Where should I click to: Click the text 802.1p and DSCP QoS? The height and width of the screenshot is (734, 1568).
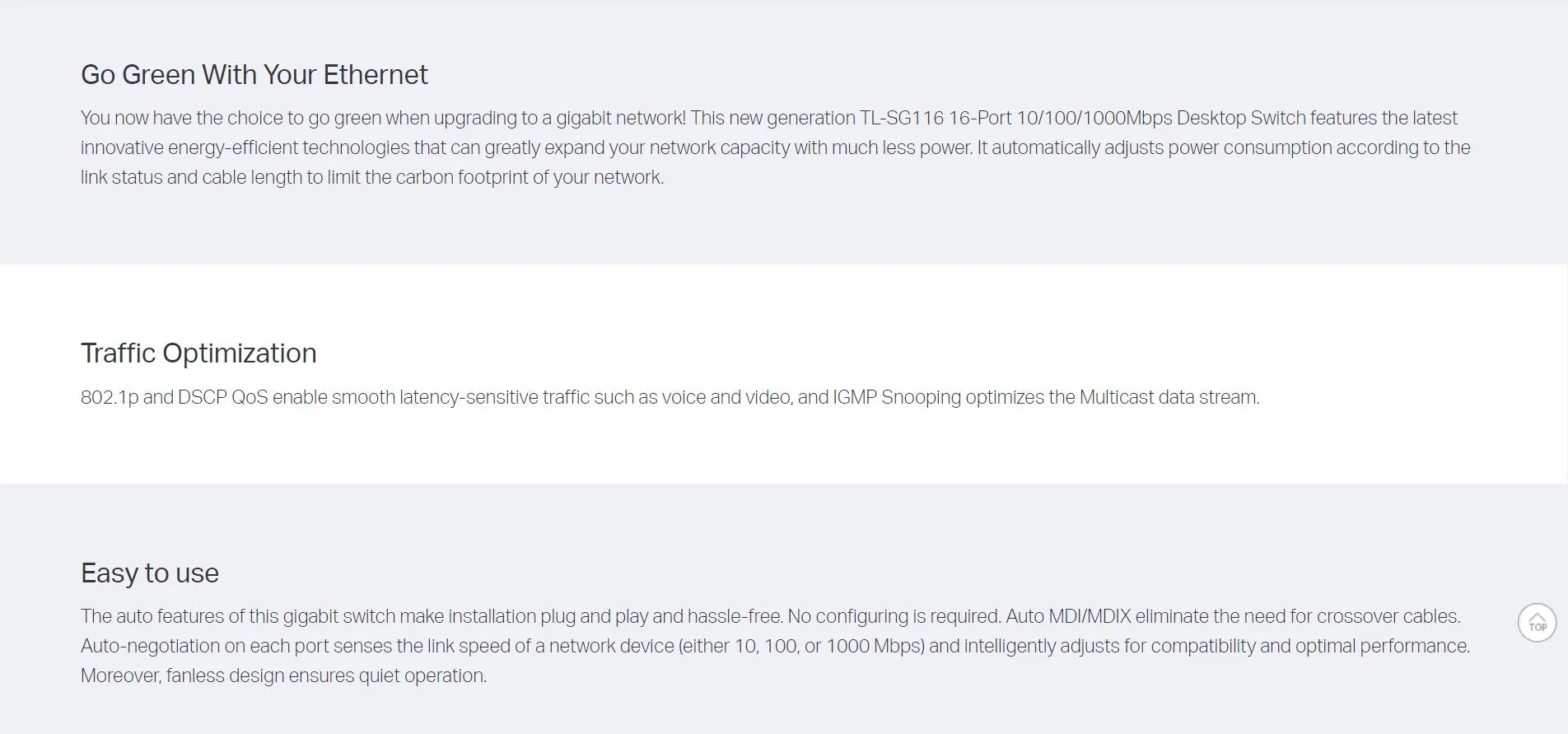tap(175, 397)
